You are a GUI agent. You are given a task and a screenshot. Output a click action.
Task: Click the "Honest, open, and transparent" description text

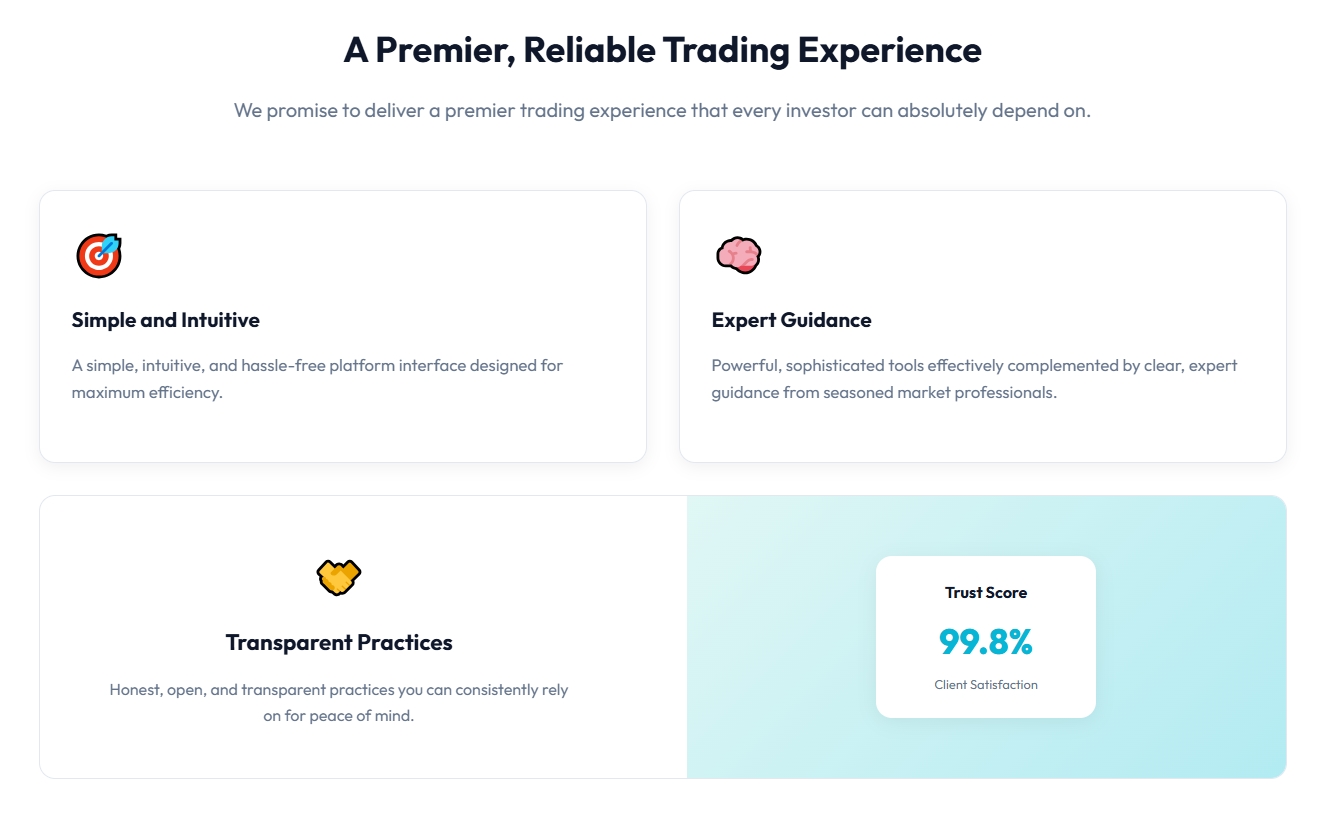338,690
